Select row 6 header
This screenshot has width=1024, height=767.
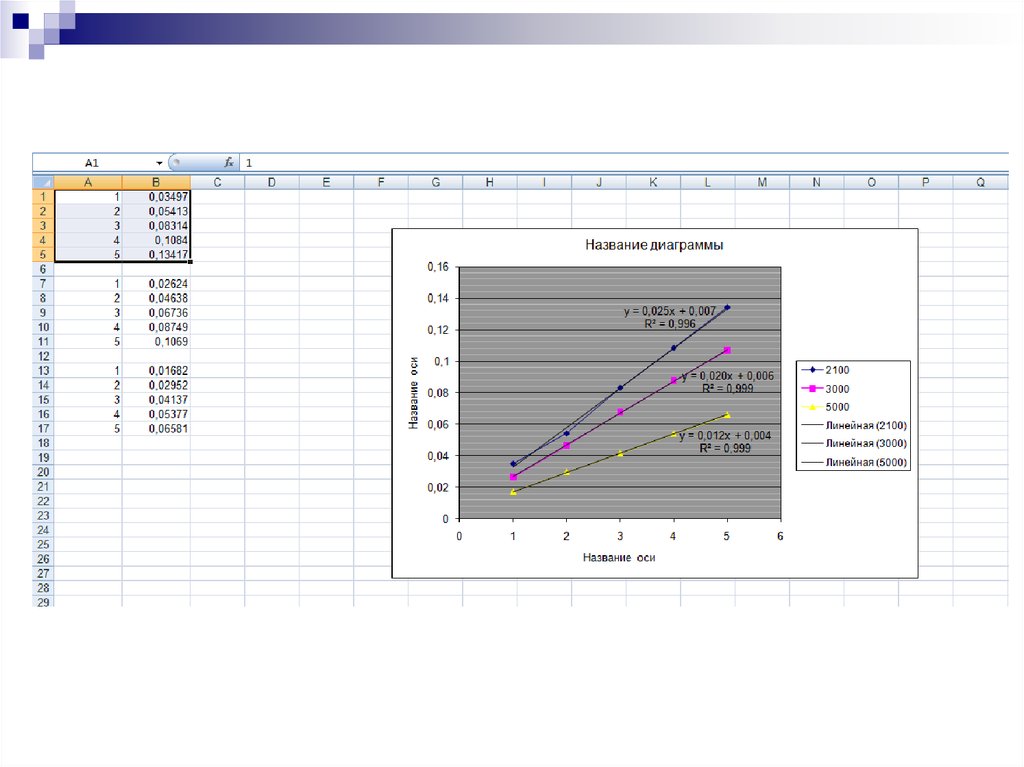click(x=43, y=270)
